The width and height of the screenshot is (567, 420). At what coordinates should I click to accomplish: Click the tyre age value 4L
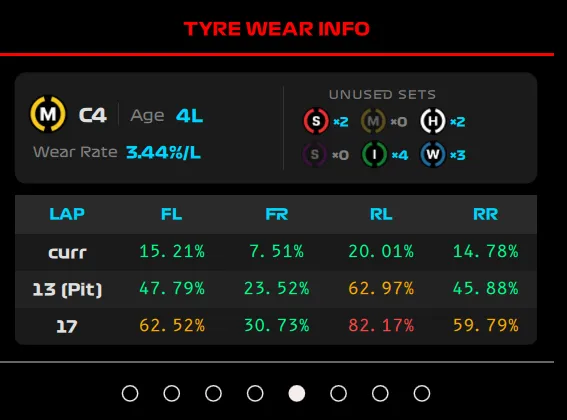189,116
